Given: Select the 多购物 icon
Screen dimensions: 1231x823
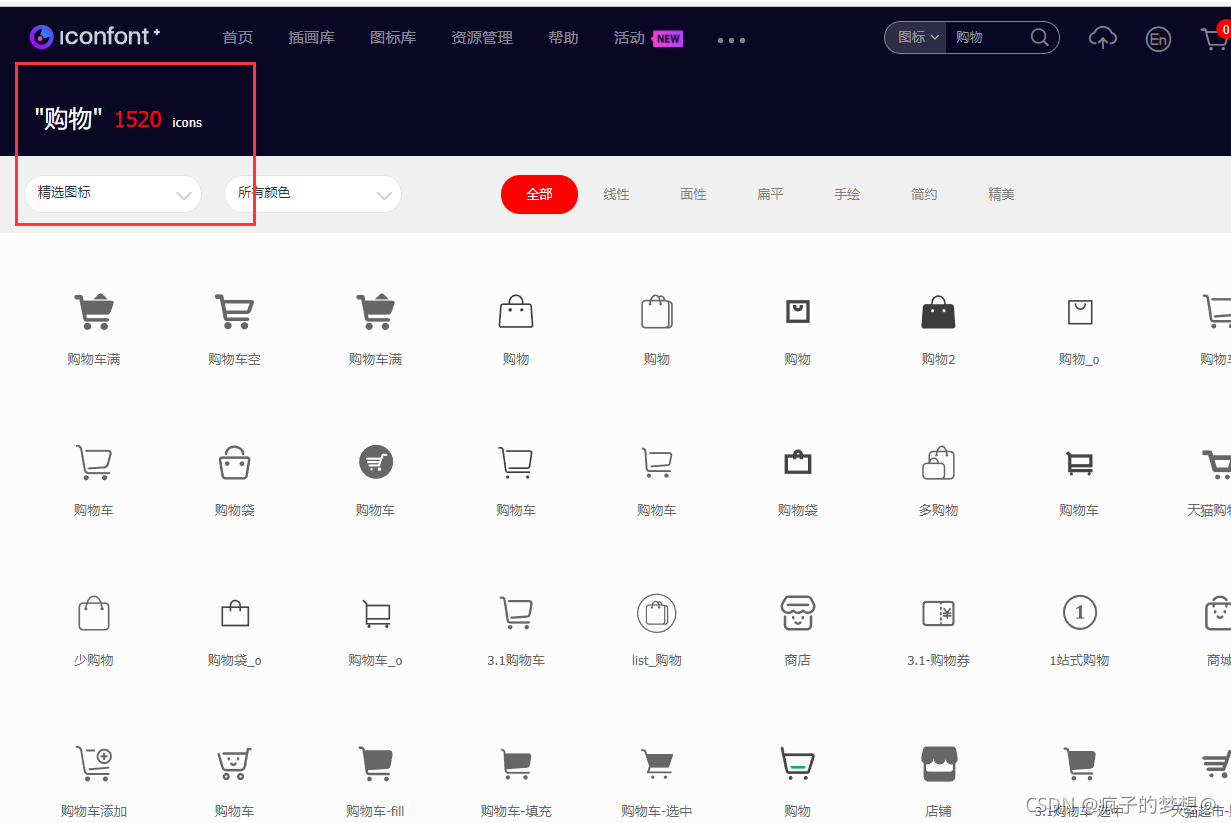Looking at the screenshot, I should (938, 463).
